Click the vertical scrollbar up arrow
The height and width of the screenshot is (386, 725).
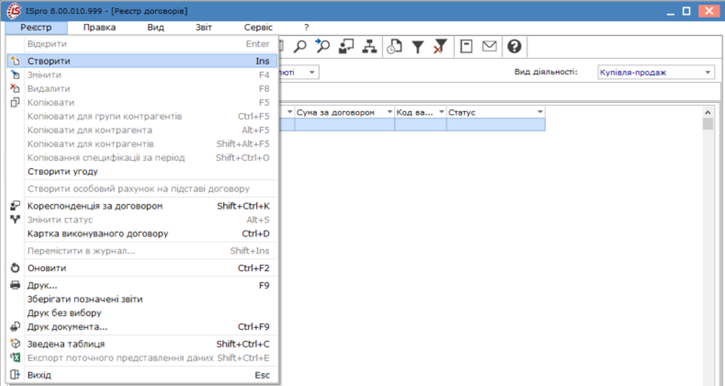pyautogui.click(x=707, y=112)
